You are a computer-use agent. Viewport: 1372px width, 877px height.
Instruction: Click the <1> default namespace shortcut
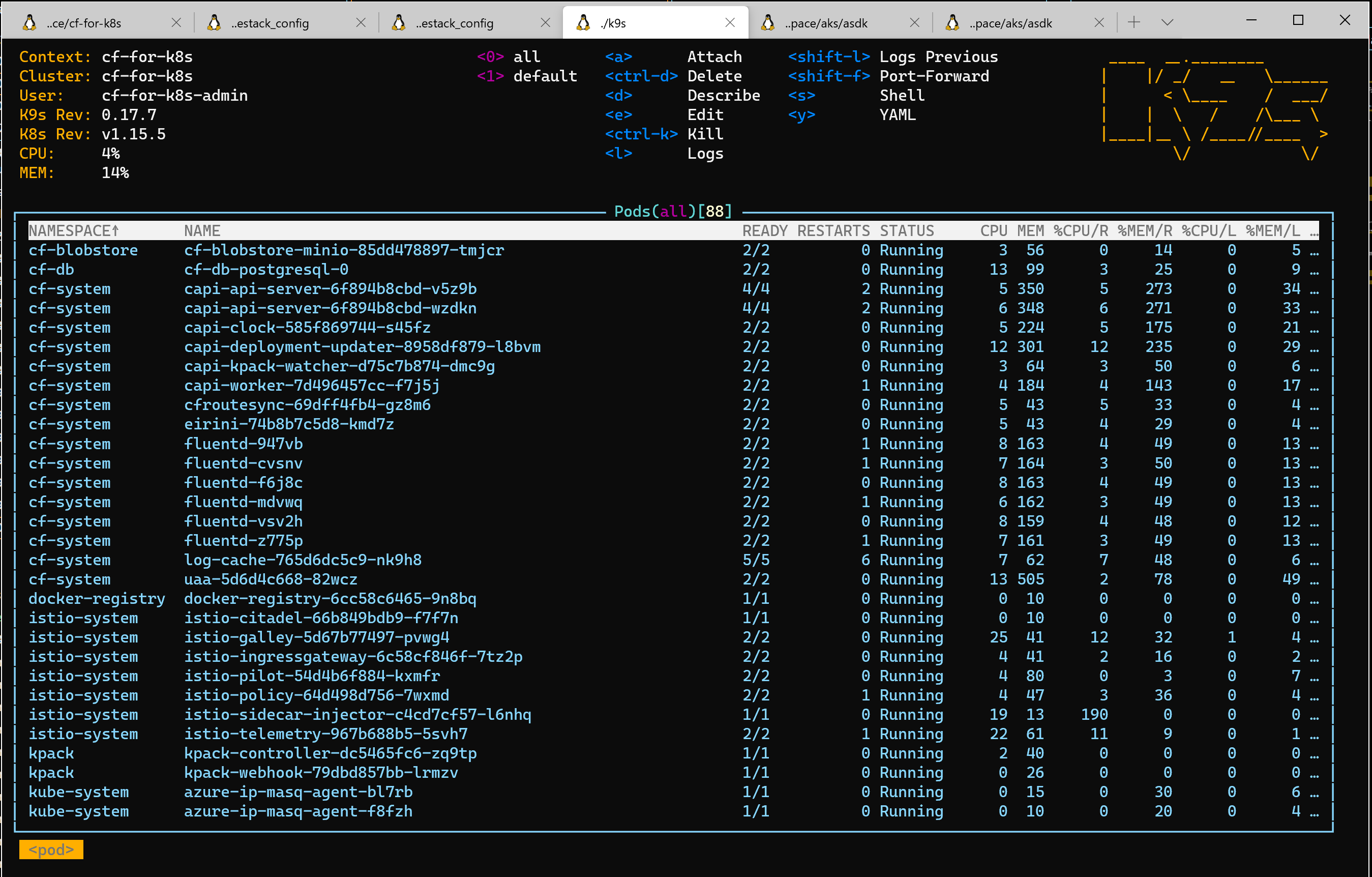coord(527,76)
